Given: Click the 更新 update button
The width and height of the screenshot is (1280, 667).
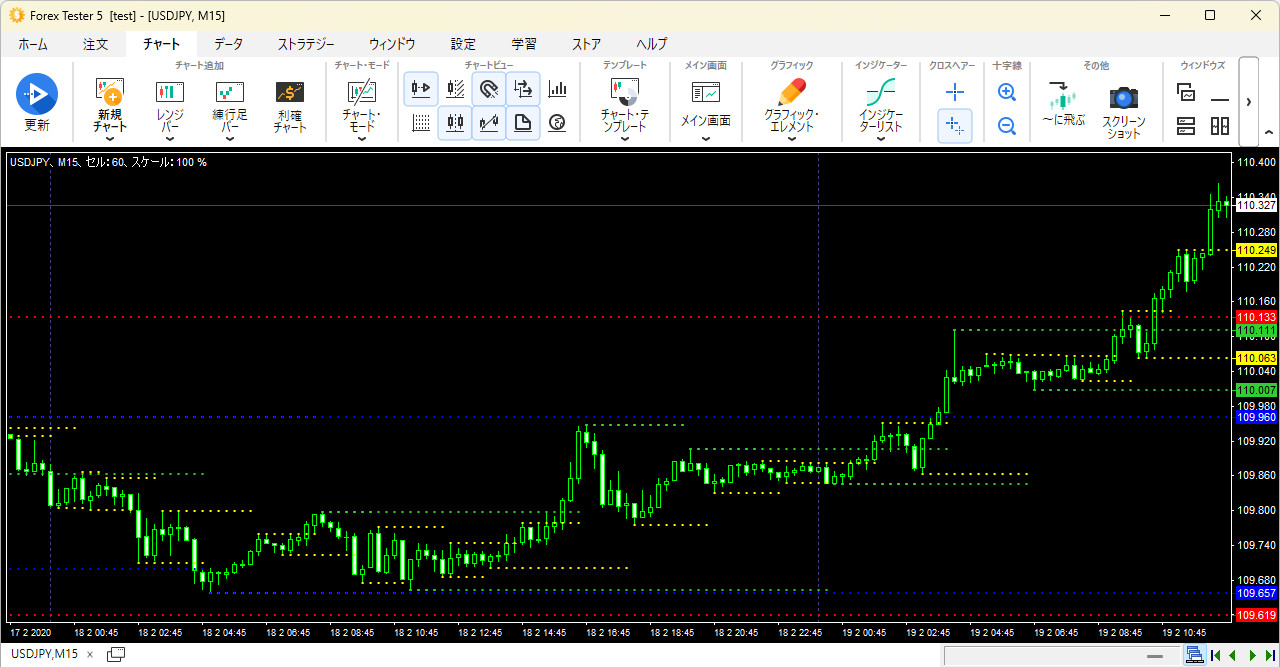Looking at the screenshot, I should coord(37,104).
